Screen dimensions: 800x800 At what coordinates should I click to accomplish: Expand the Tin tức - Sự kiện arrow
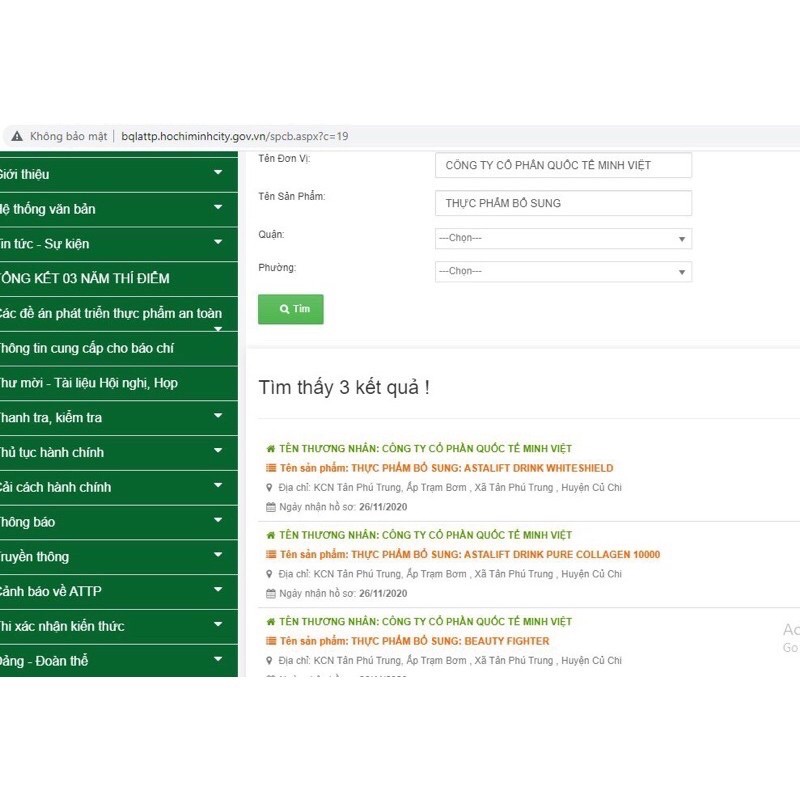[218, 242]
